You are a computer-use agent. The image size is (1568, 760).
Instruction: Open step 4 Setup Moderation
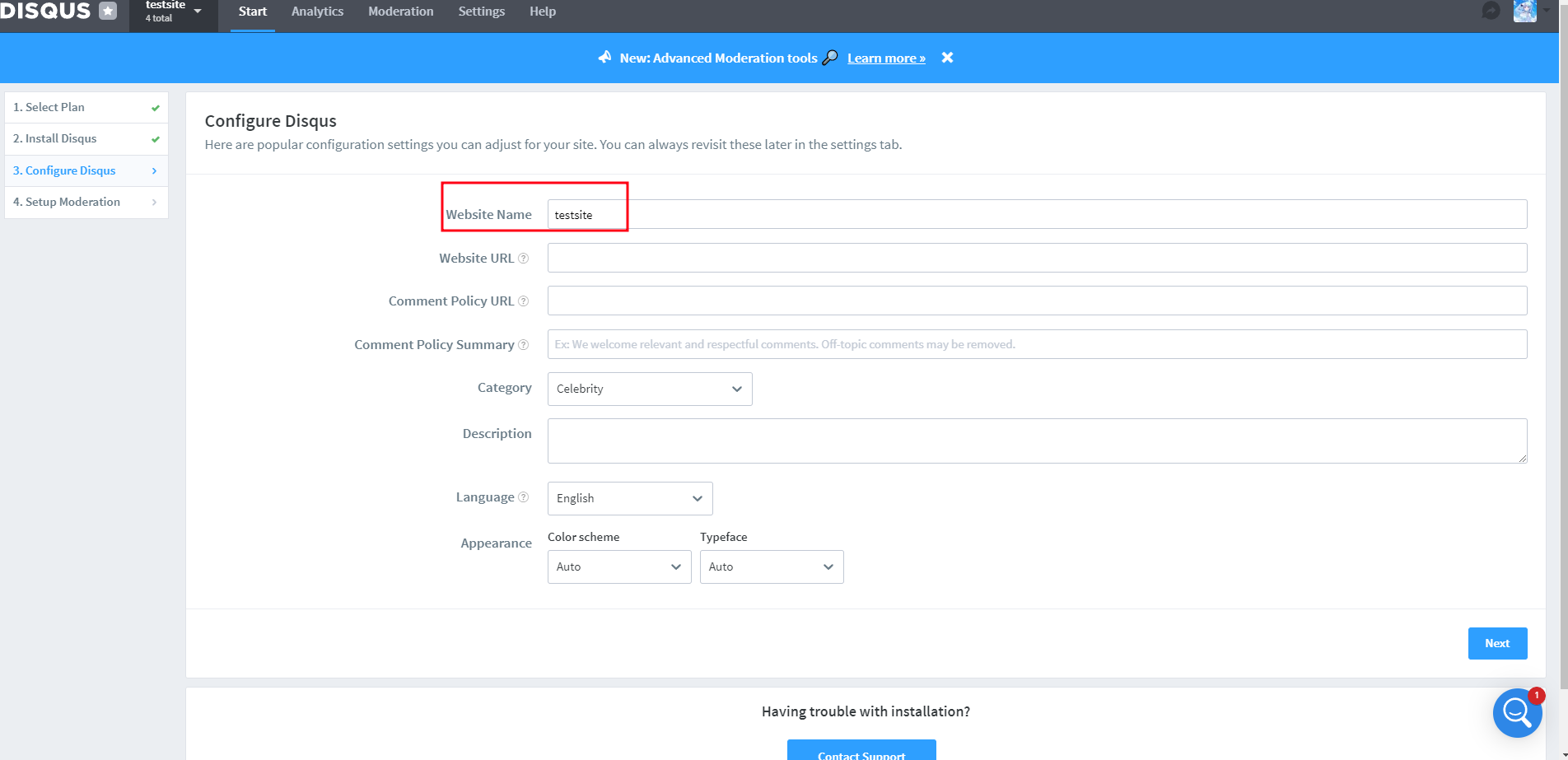click(x=86, y=202)
